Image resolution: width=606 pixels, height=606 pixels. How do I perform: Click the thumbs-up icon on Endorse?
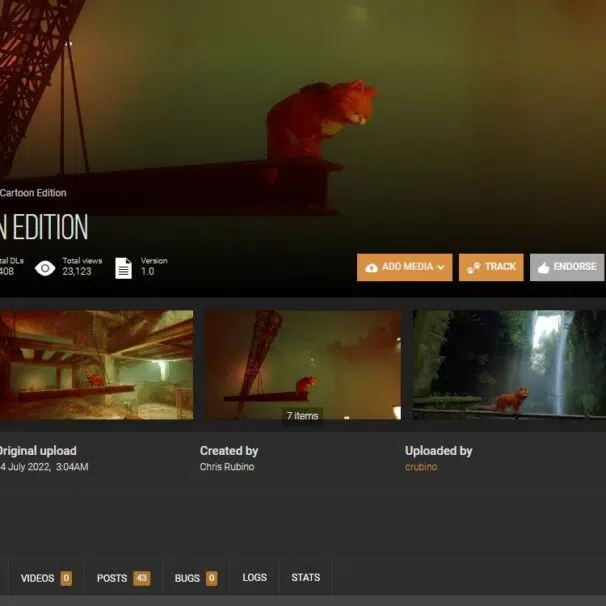pyautogui.click(x=543, y=267)
